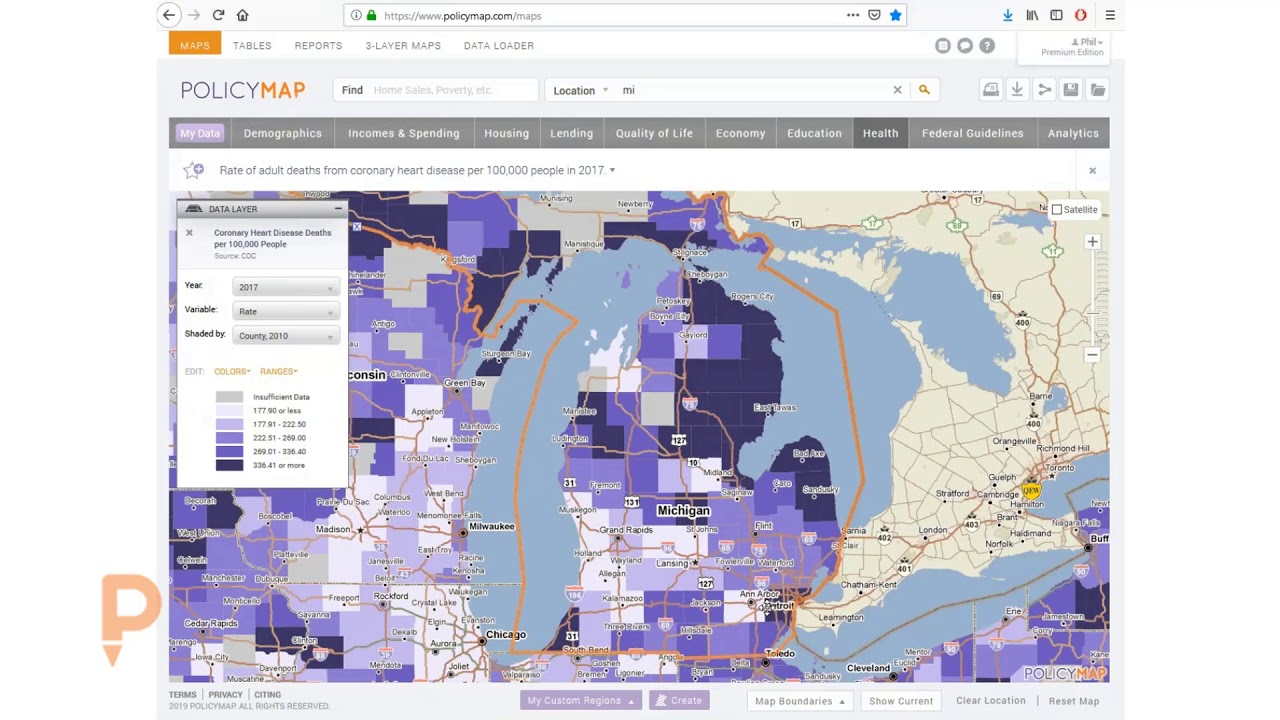Click the Create custom region button
Screen dimensions: 1280x720
point(679,701)
